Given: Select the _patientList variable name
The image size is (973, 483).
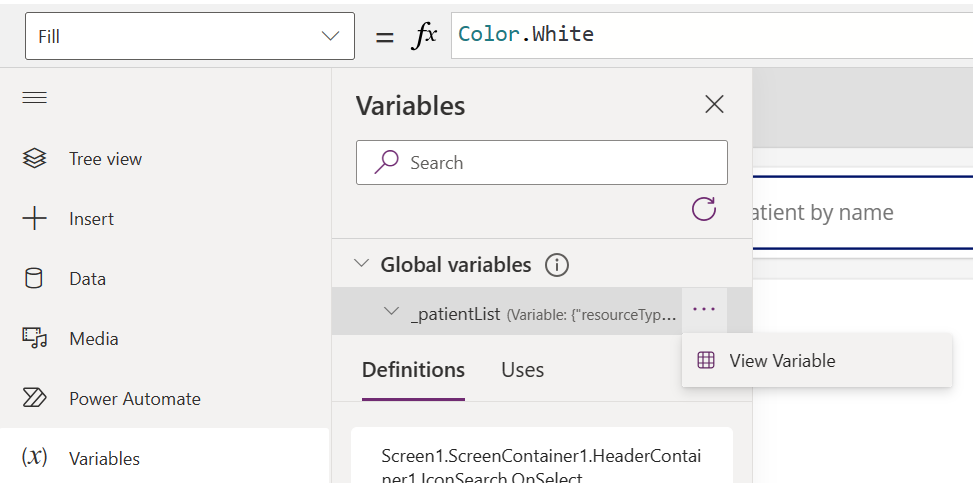Looking at the screenshot, I should 455,314.
